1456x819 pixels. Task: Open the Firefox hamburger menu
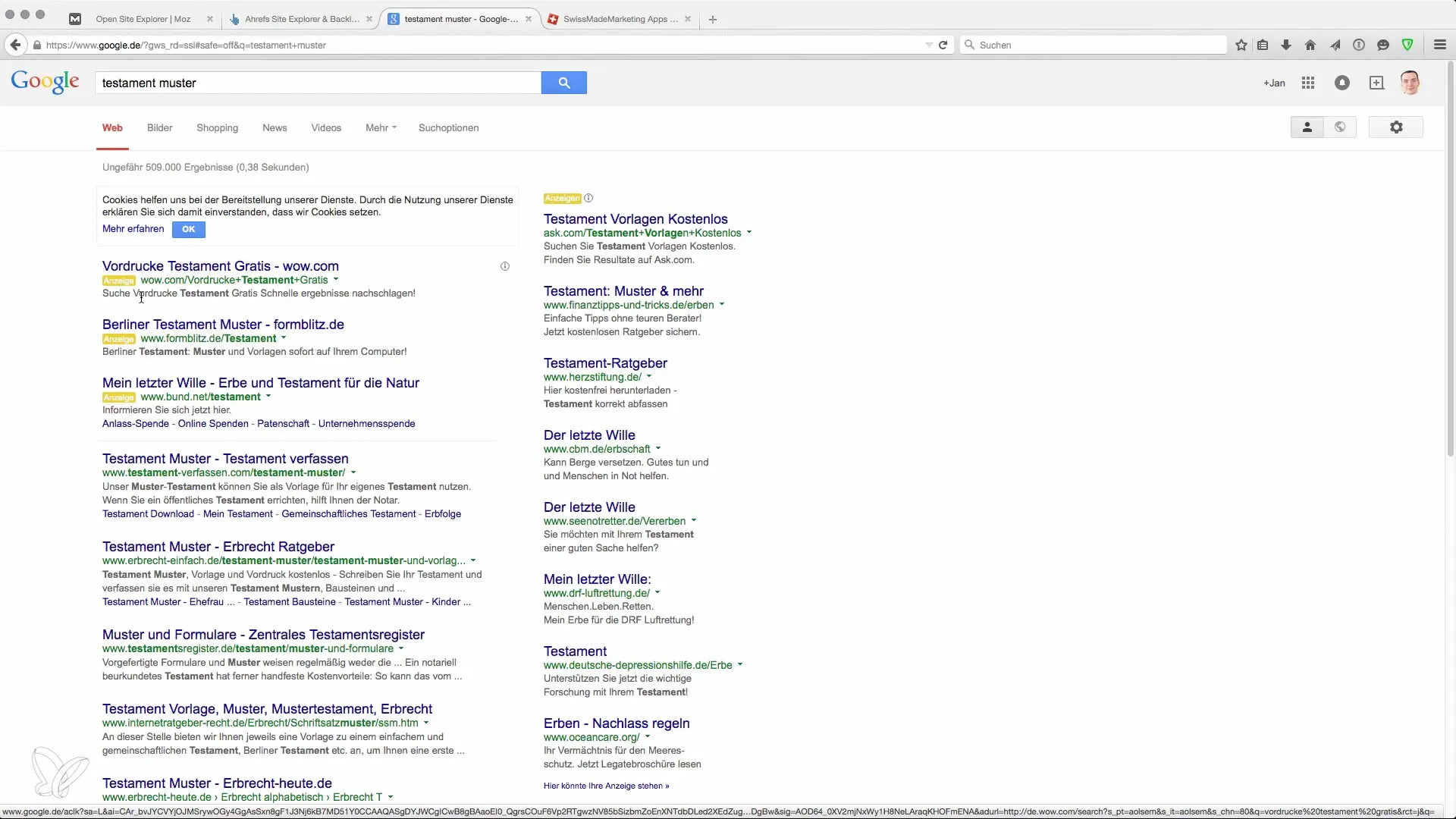tap(1440, 45)
